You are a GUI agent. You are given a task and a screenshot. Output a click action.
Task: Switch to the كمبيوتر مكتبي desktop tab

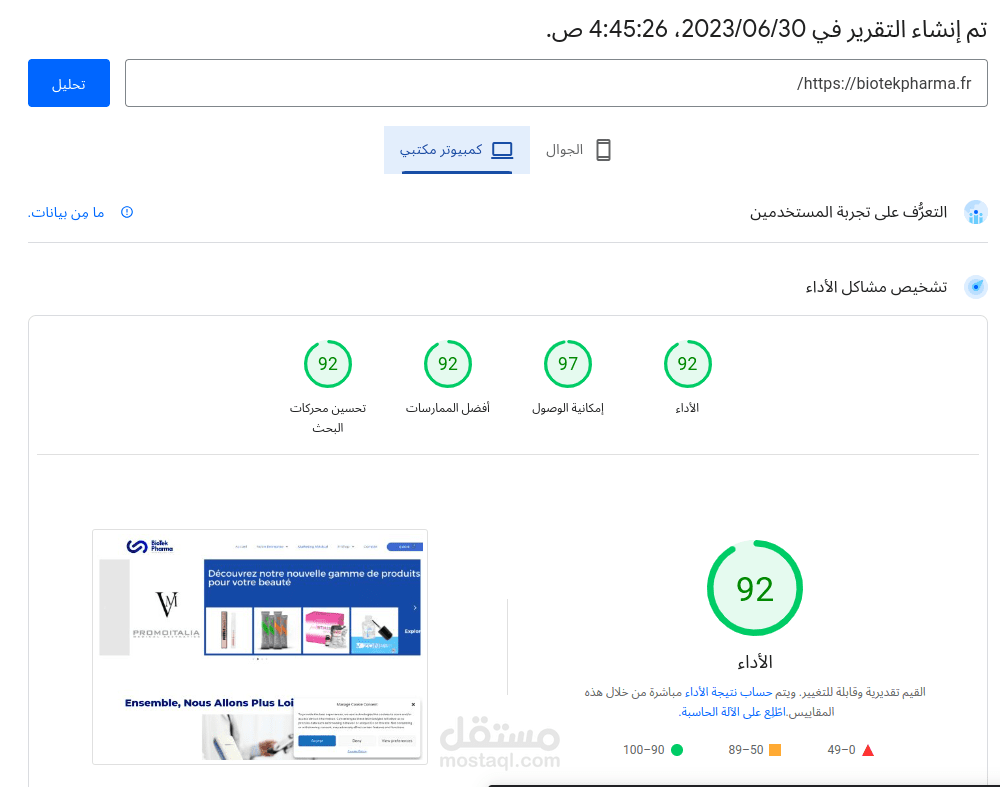[457, 150]
